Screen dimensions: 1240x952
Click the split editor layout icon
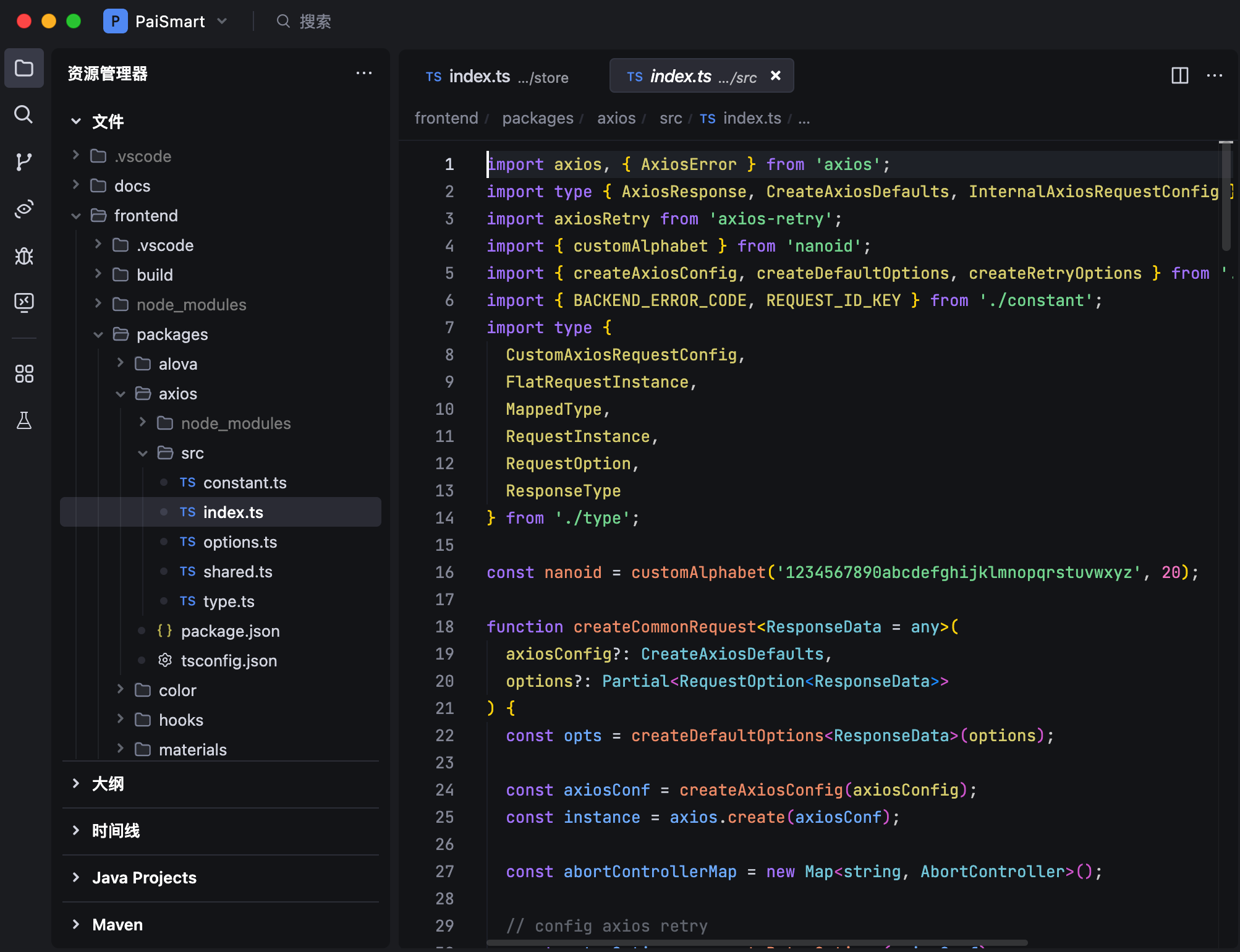click(1179, 75)
